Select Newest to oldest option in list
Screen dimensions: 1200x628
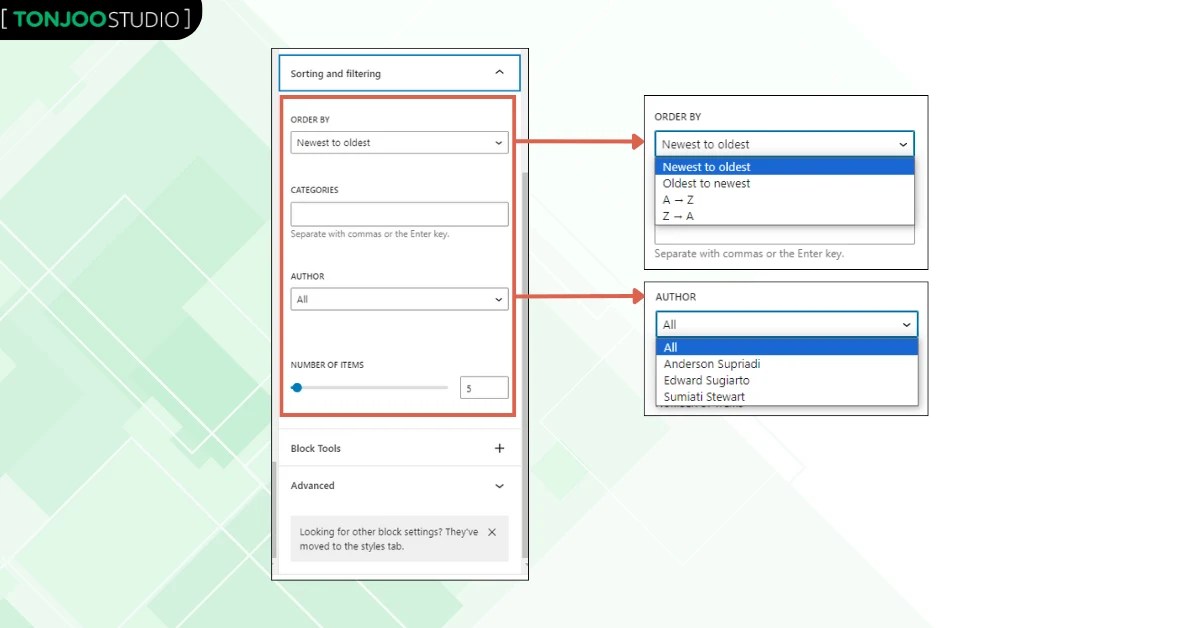pos(785,167)
